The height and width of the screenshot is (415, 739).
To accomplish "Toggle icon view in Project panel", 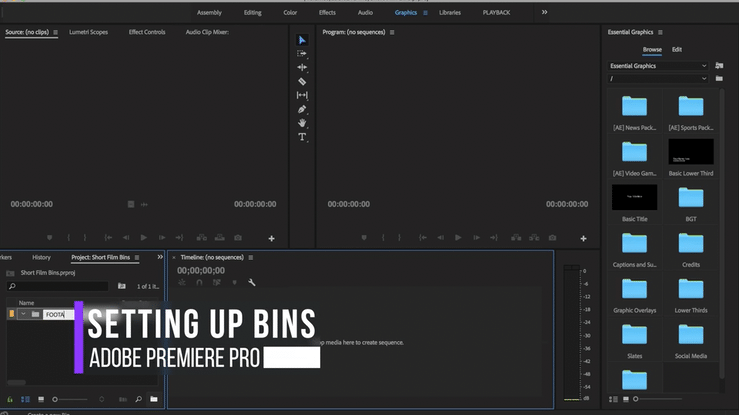I will coord(40,399).
